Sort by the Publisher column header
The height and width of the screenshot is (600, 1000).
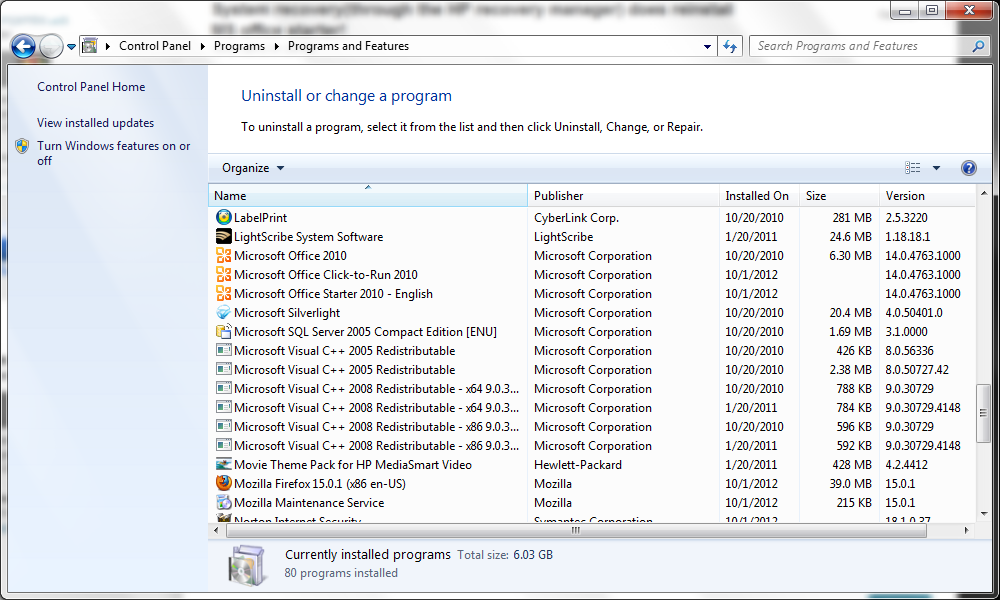tap(623, 196)
